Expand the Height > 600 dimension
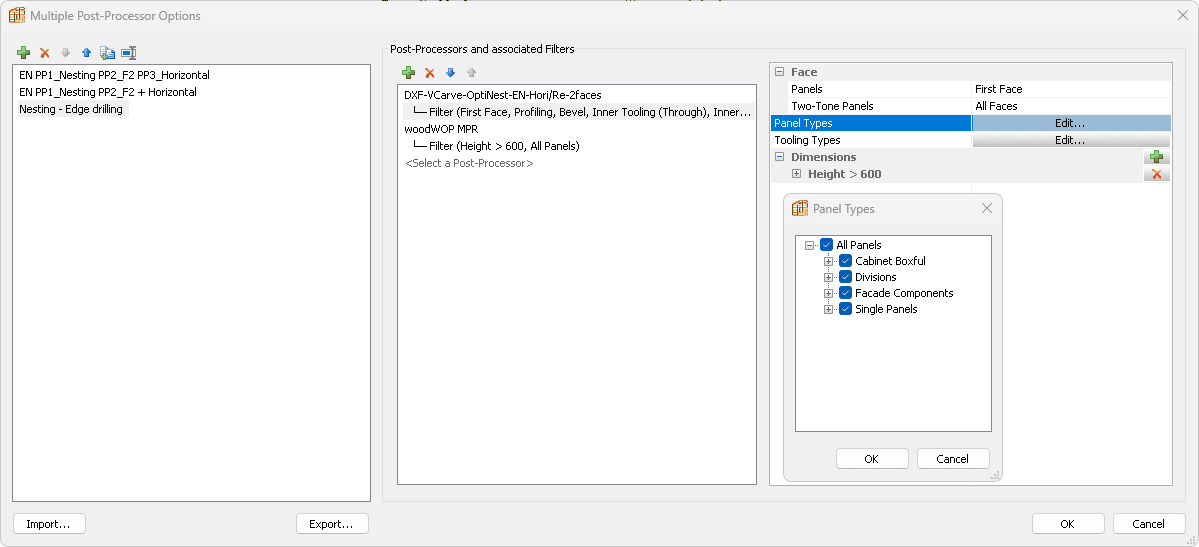The height and width of the screenshot is (547, 1199). 796,174
